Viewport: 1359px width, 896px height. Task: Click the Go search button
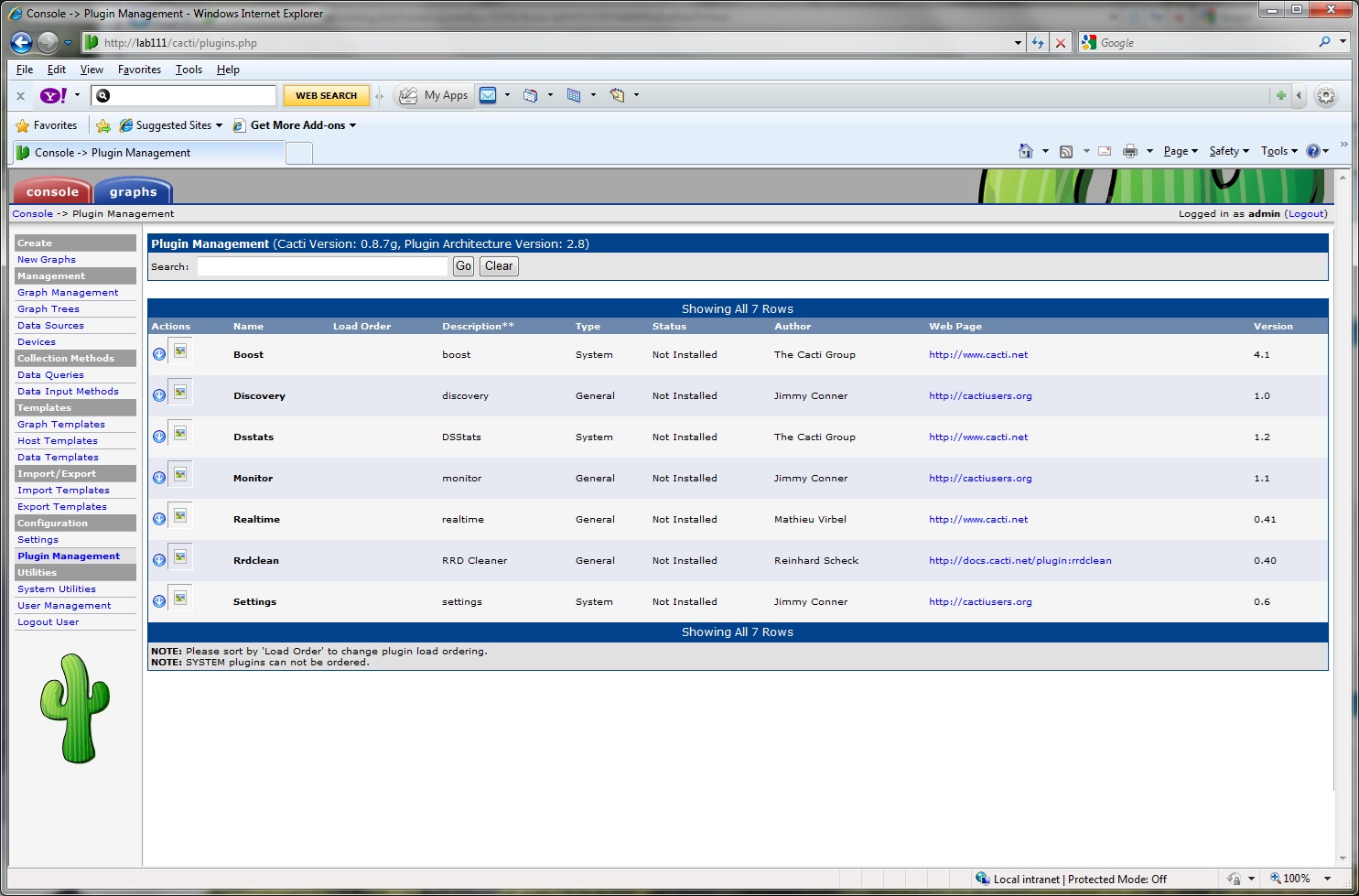coord(464,266)
